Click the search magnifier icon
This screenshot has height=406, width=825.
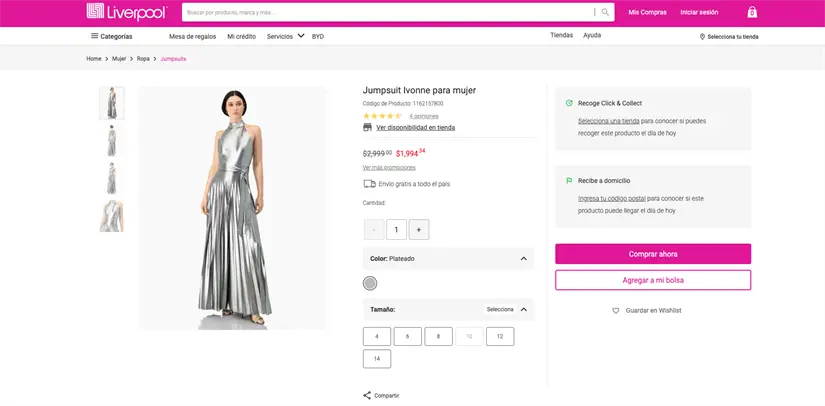(605, 12)
